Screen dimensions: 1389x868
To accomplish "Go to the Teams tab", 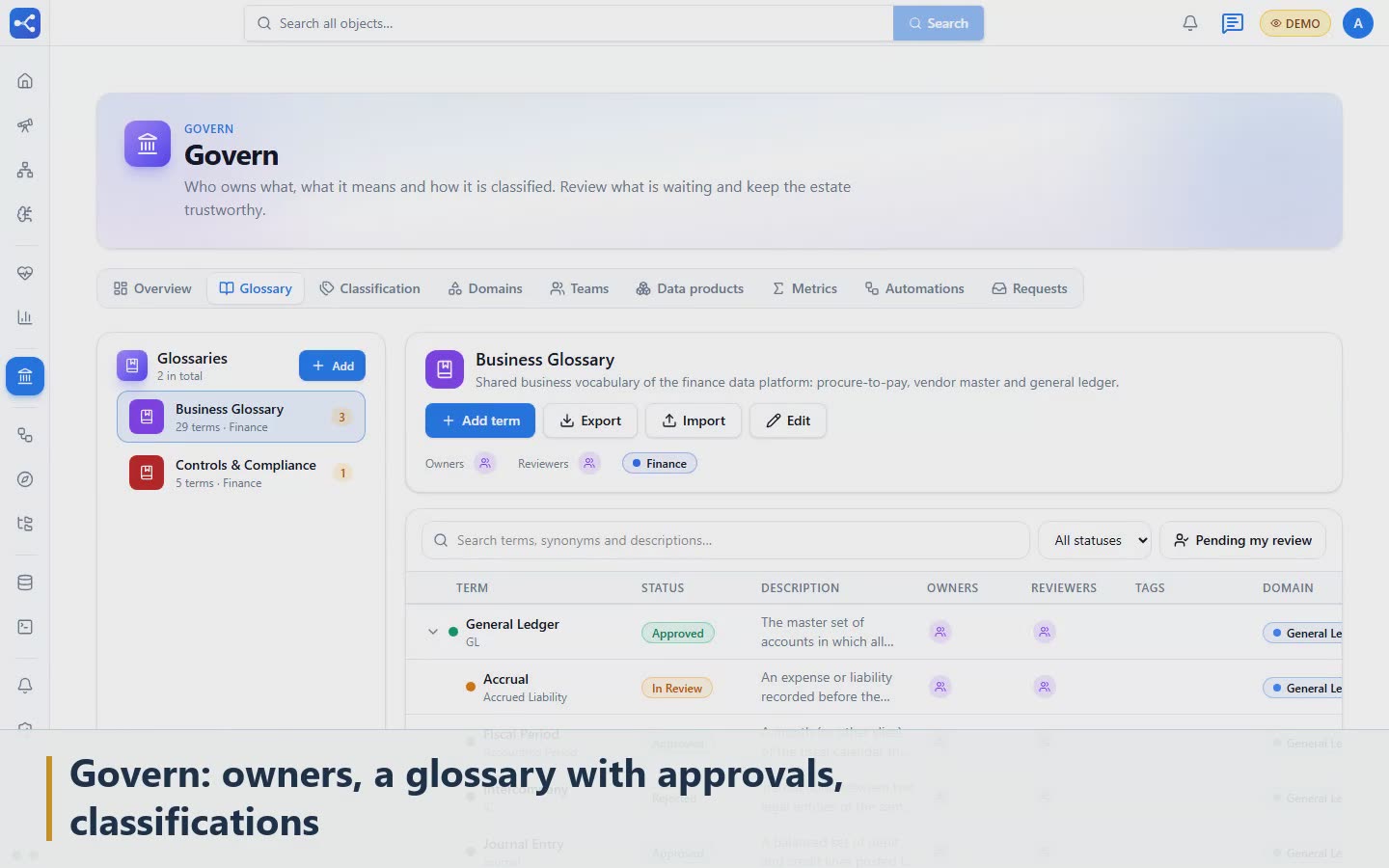I will (x=580, y=288).
